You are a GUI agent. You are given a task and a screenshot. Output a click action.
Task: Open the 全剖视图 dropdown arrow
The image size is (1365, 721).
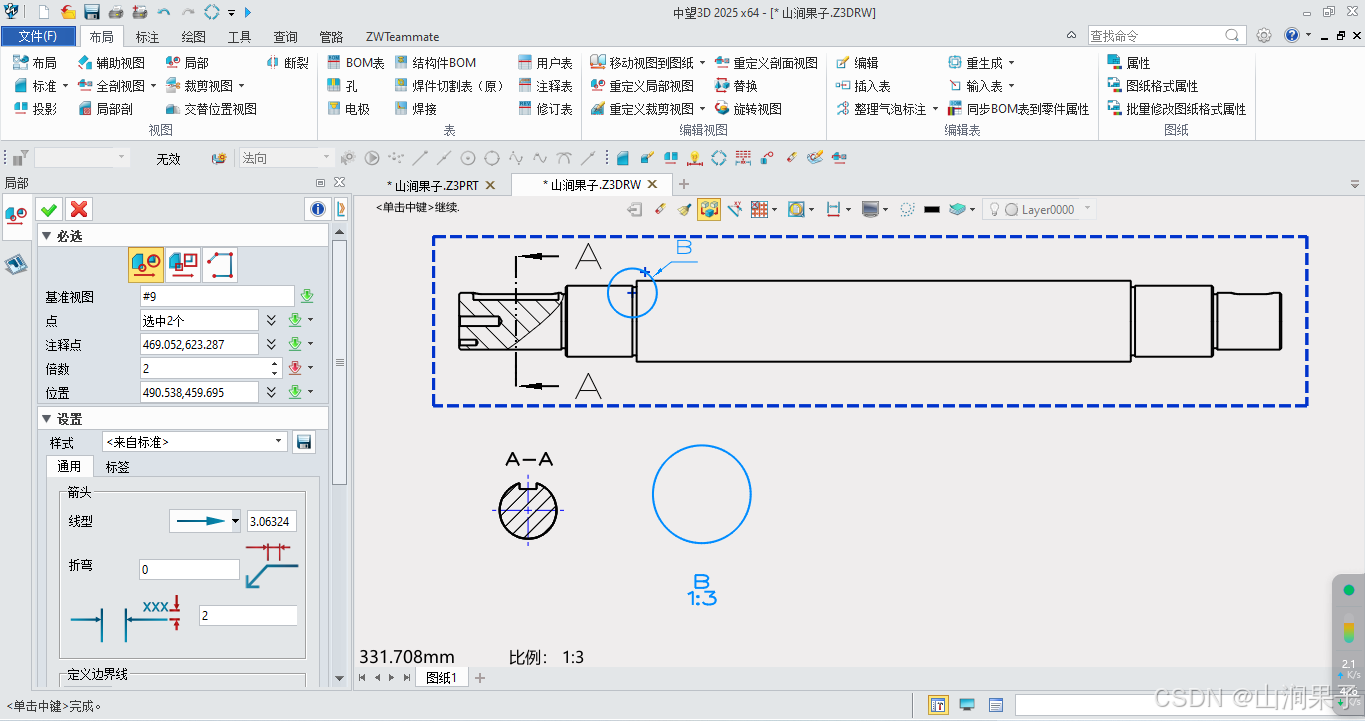tap(153, 86)
